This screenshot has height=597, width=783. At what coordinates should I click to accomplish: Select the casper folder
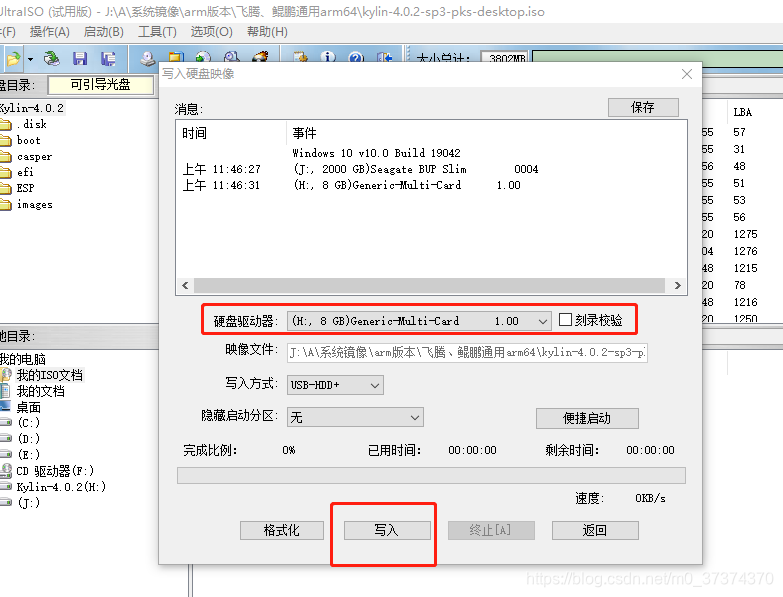pyautogui.click(x=34, y=156)
